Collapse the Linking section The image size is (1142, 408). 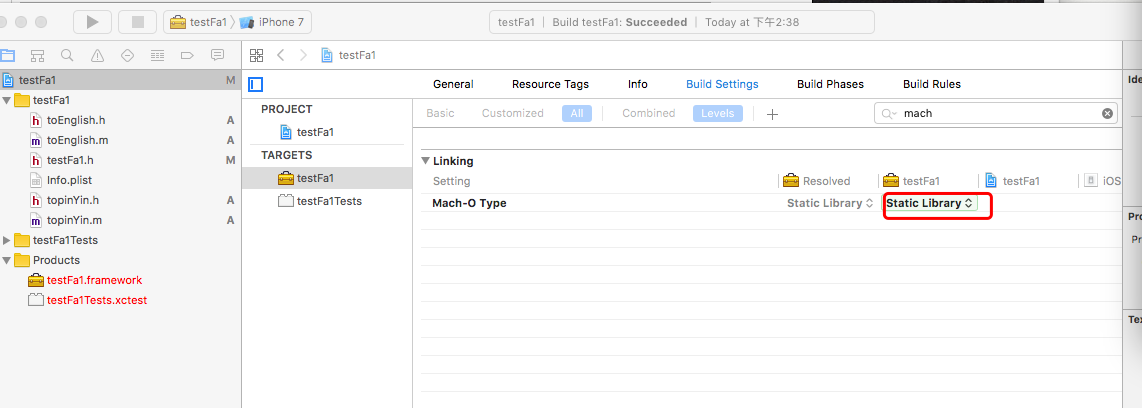click(425, 161)
